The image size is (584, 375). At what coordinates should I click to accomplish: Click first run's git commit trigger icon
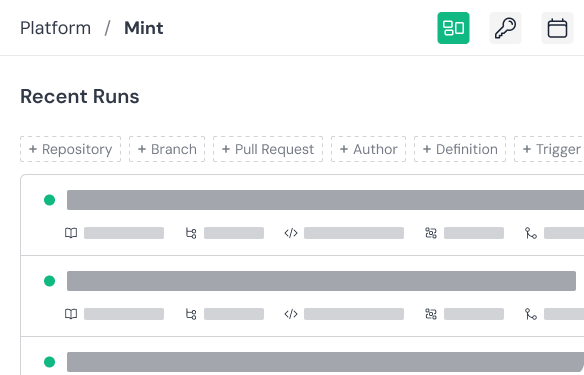click(x=531, y=233)
